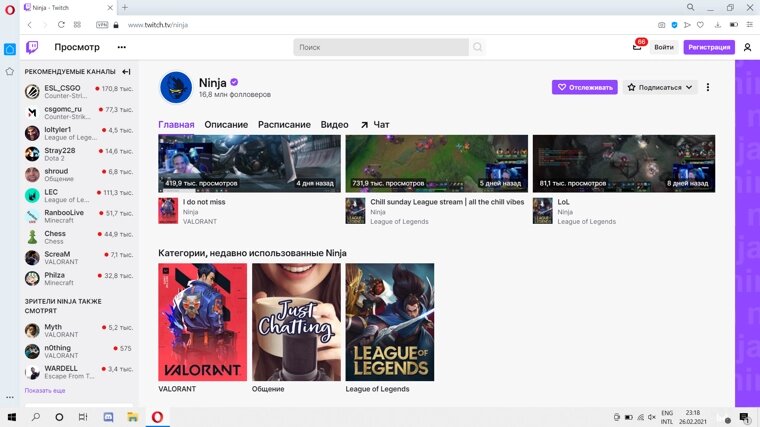Click the verified badge next to Ninja
The width and height of the screenshot is (760, 427).
click(234, 82)
